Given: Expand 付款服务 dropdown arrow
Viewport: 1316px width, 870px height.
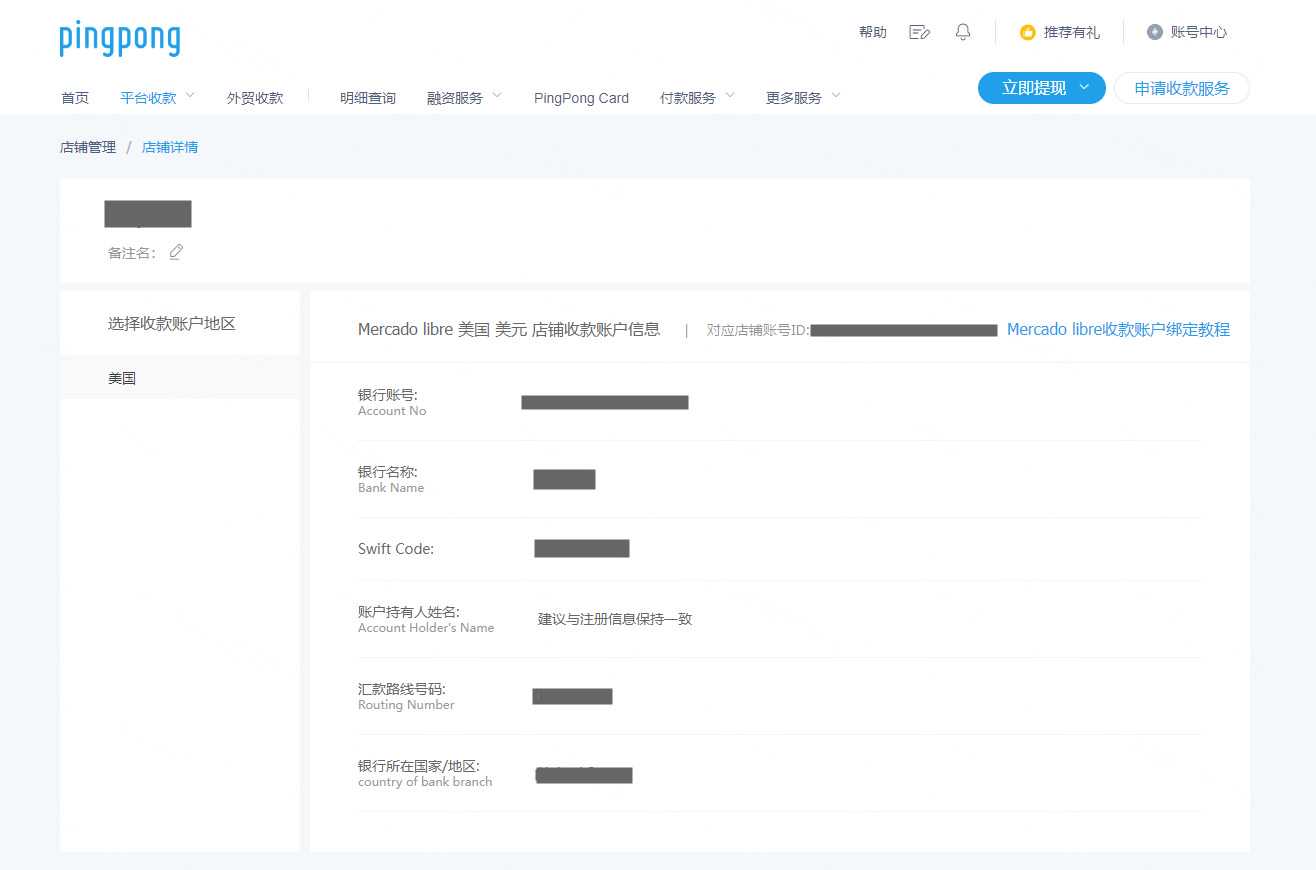Looking at the screenshot, I should 730,96.
